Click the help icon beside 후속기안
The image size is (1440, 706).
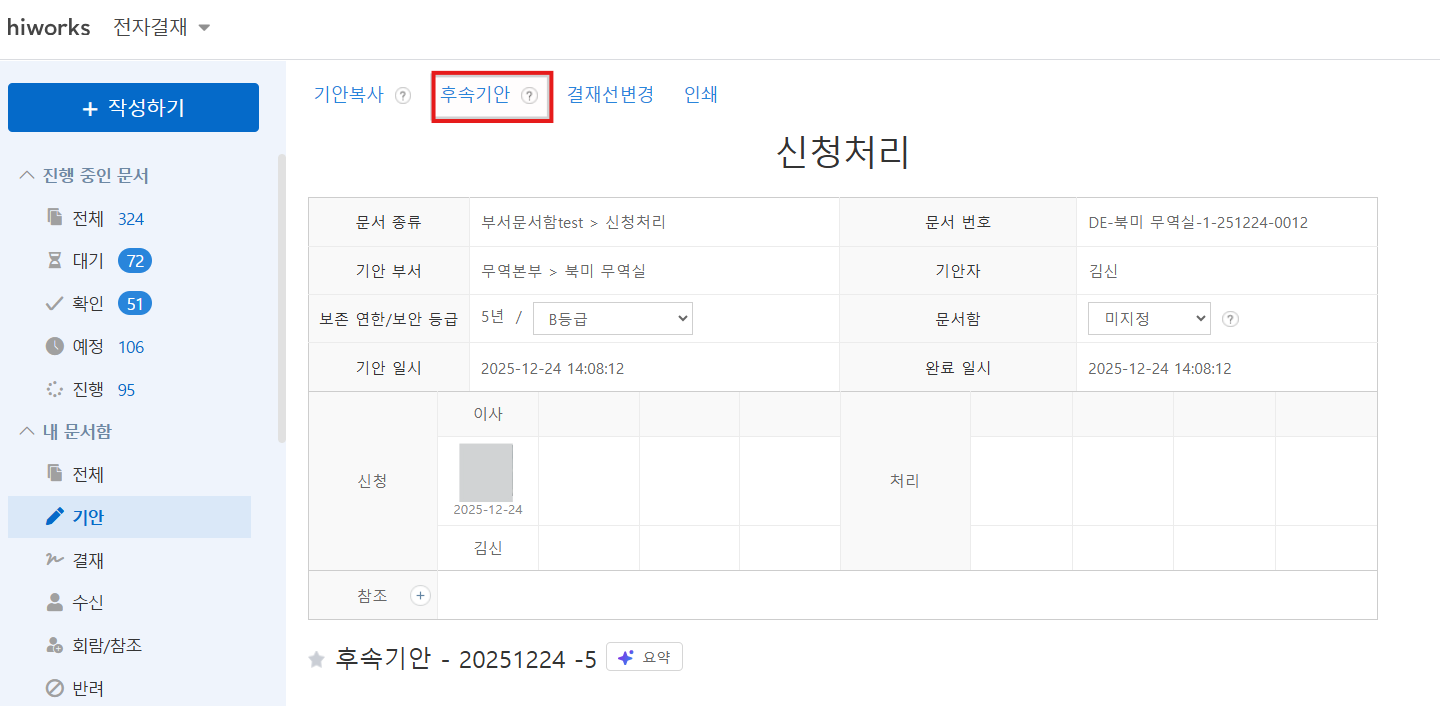pyautogui.click(x=530, y=96)
